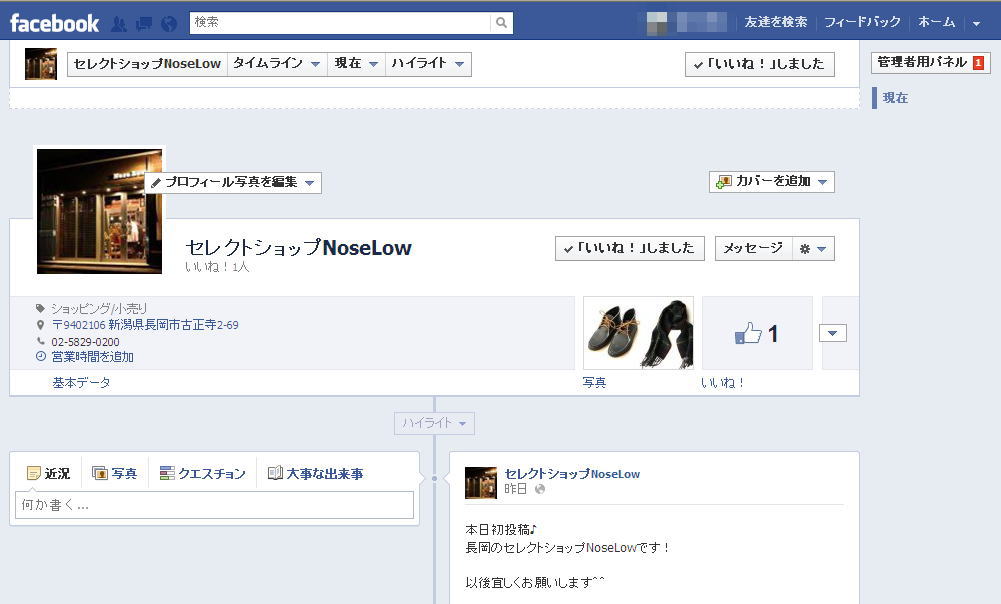Viewport: 1001px width, 604px height.
Task: Open the address link 新潟県長岡市古正寺2-69
Action: point(145,325)
